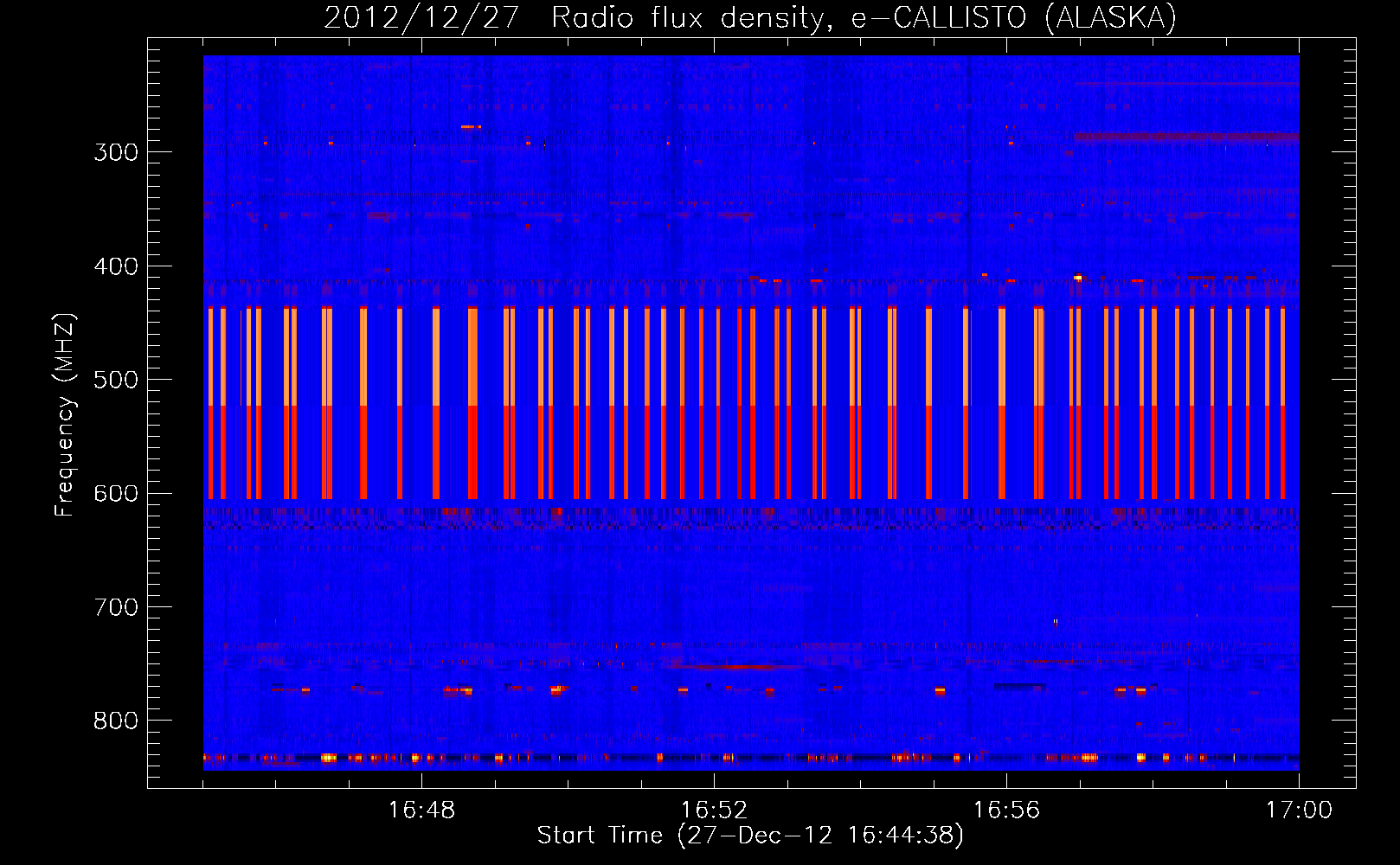Click the 300 frequency tick label
This screenshot has height=865, width=1400.
click(x=116, y=152)
